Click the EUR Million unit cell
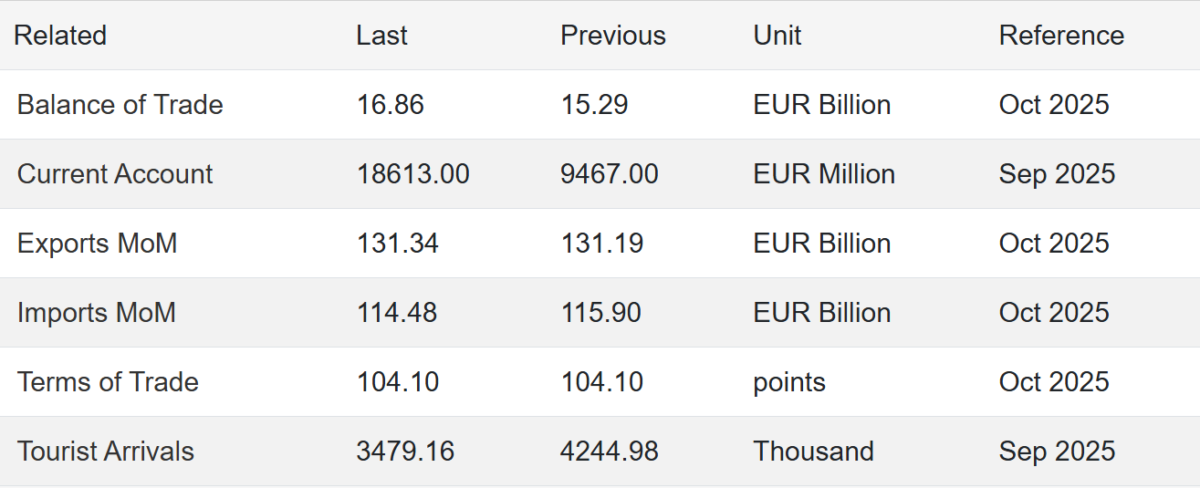 click(x=824, y=174)
